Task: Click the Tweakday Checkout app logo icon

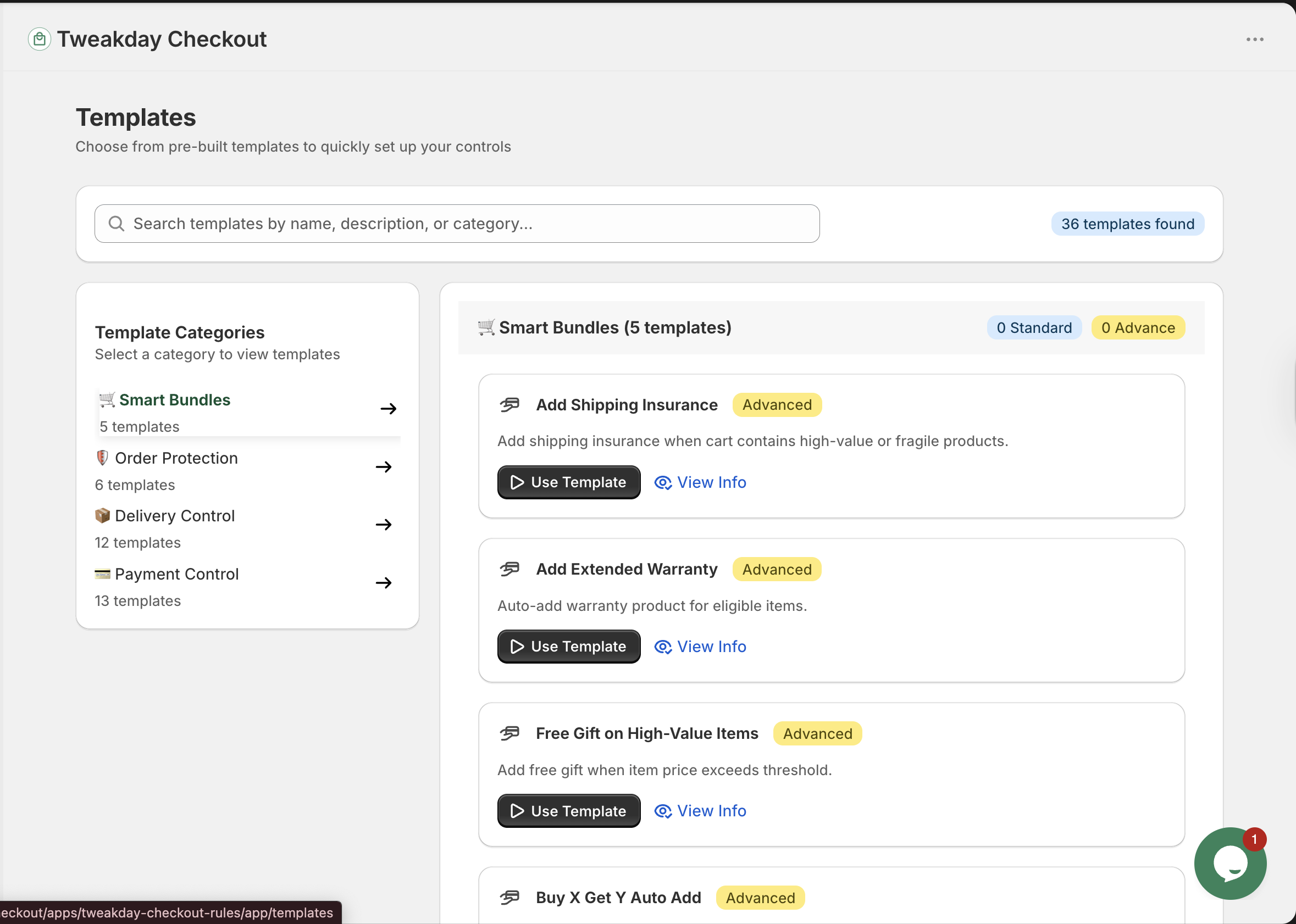Action: 39,39
